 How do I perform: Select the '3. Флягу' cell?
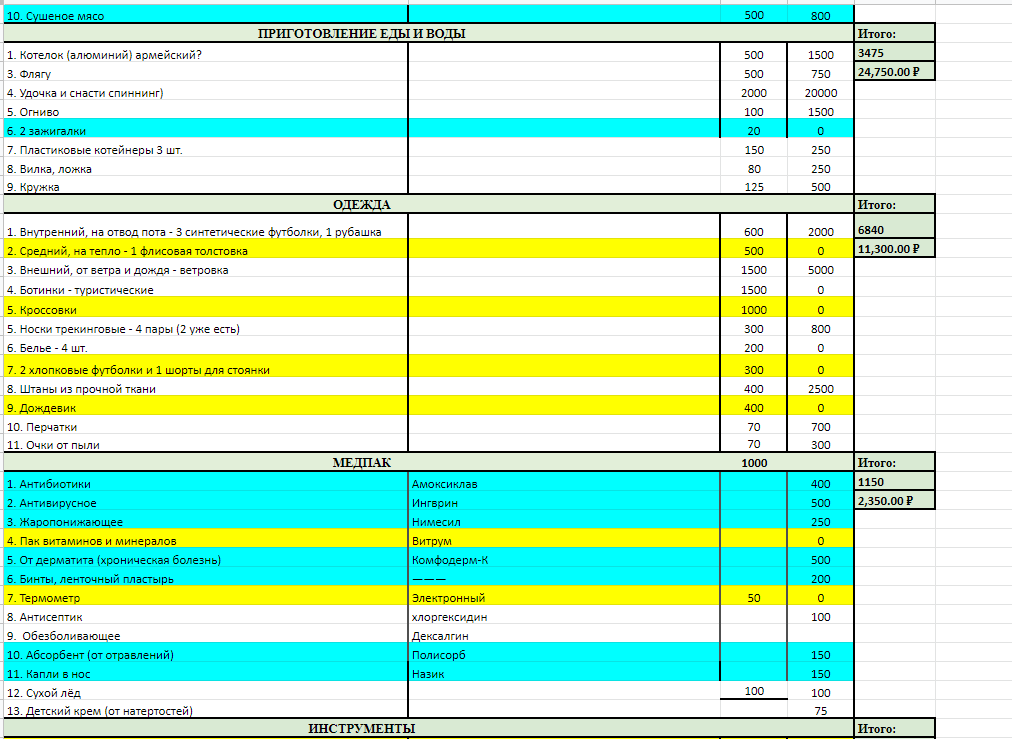206,74
